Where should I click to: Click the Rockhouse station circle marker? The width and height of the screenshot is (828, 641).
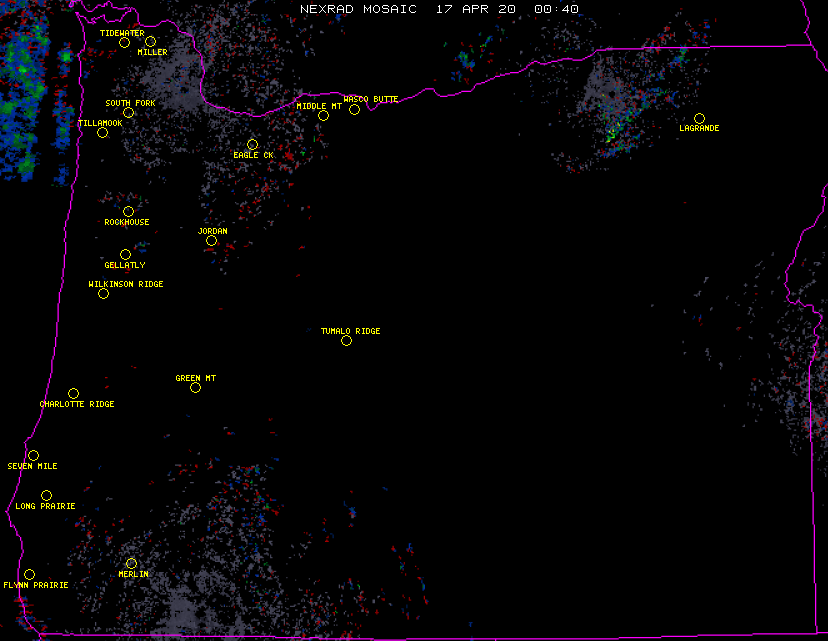point(128,212)
